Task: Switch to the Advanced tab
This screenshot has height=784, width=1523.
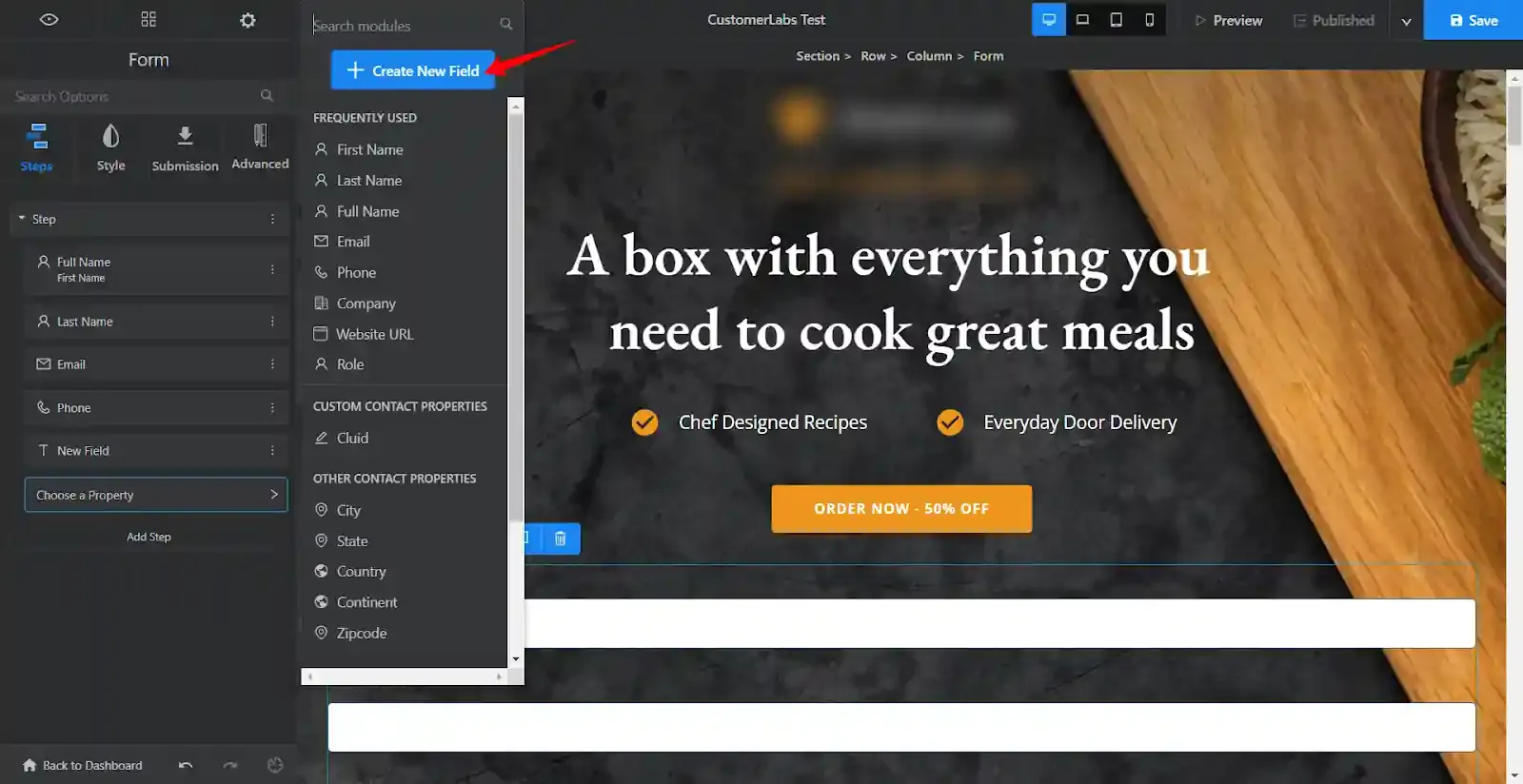Action: coord(260,147)
